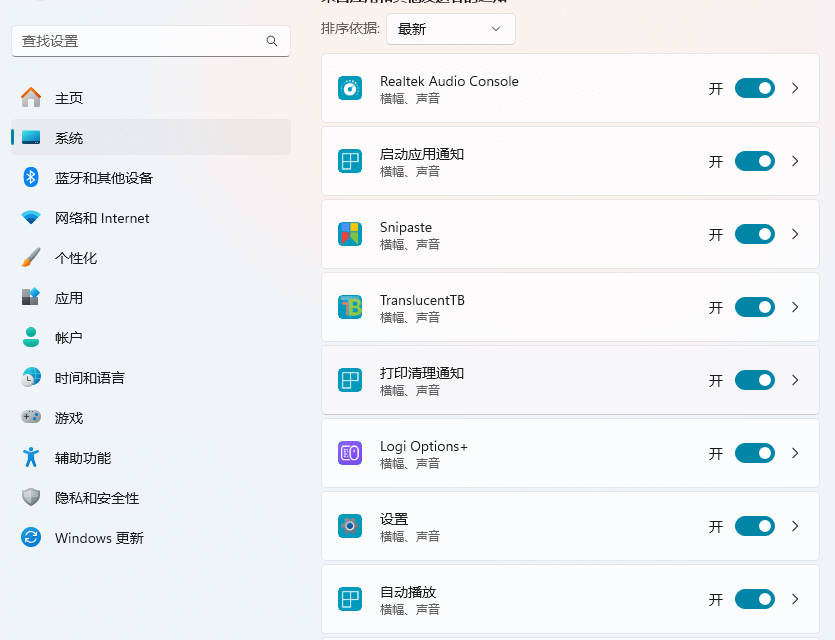
Task: Click the 查找设置 search field
Action: coord(140,41)
